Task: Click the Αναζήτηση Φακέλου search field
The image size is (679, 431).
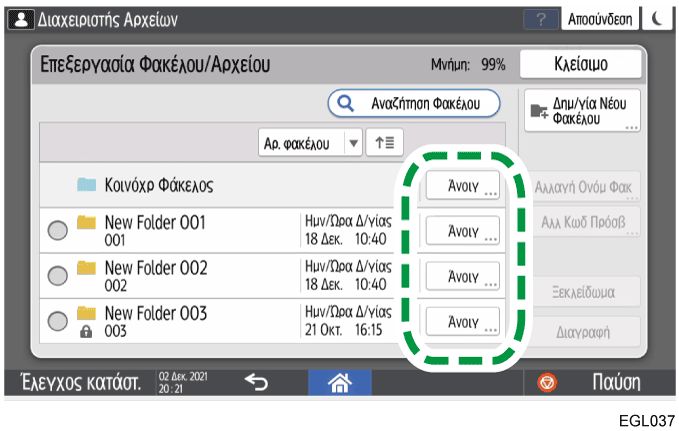Action: 414,102
